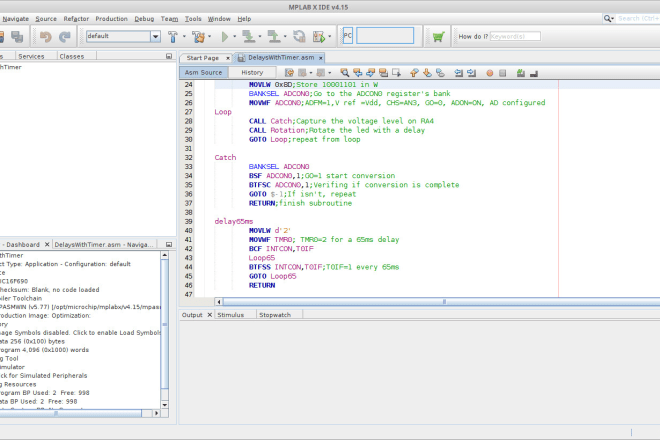Click the Debug Main Project icon

point(319,37)
